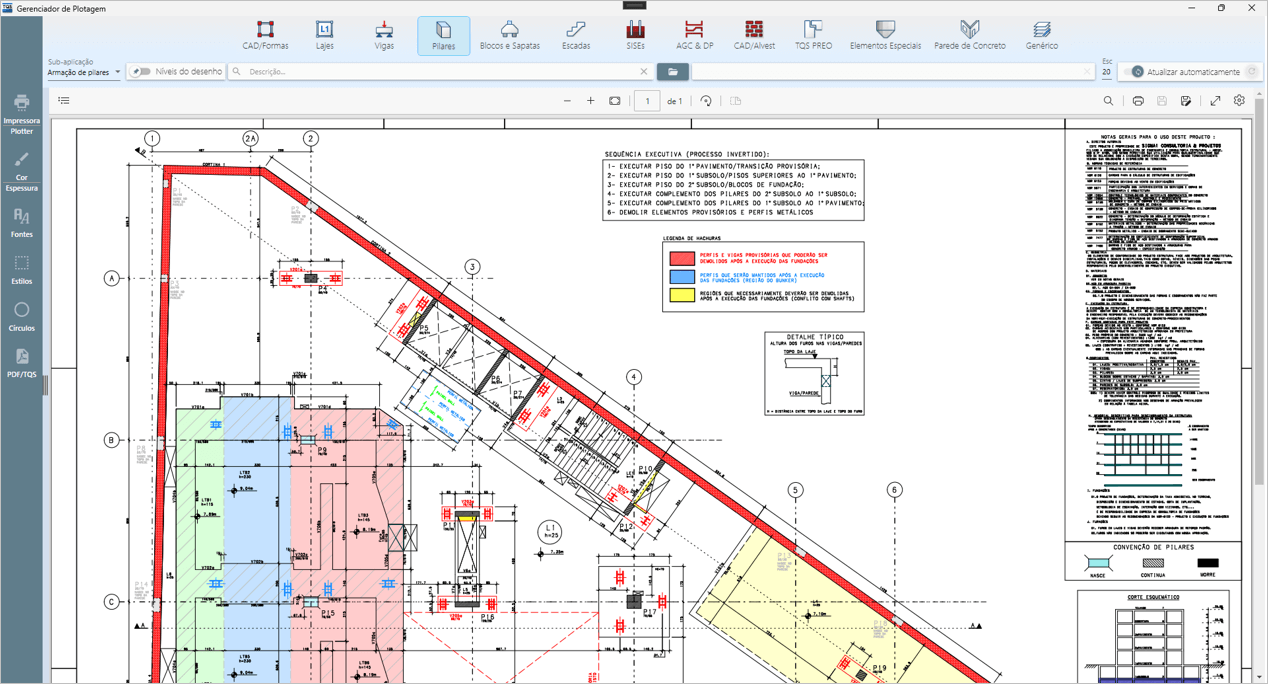
Task: Open the PDF viewer settings gear menu
Action: pos(1239,101)
